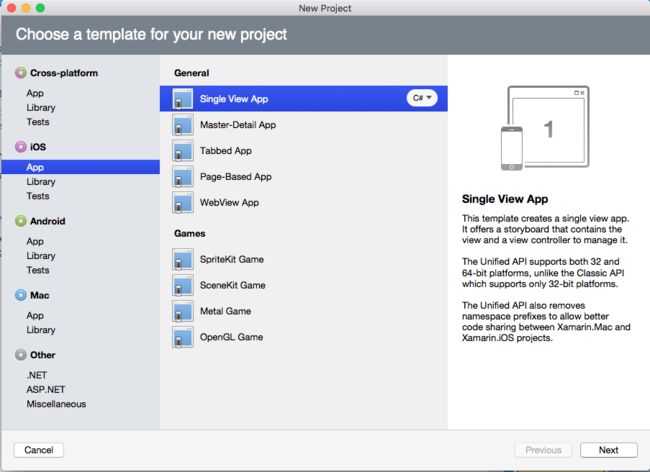Viewport: 650px width, 472px height.
Task: Choose the Master-Detail App template label
Action: 238,125
